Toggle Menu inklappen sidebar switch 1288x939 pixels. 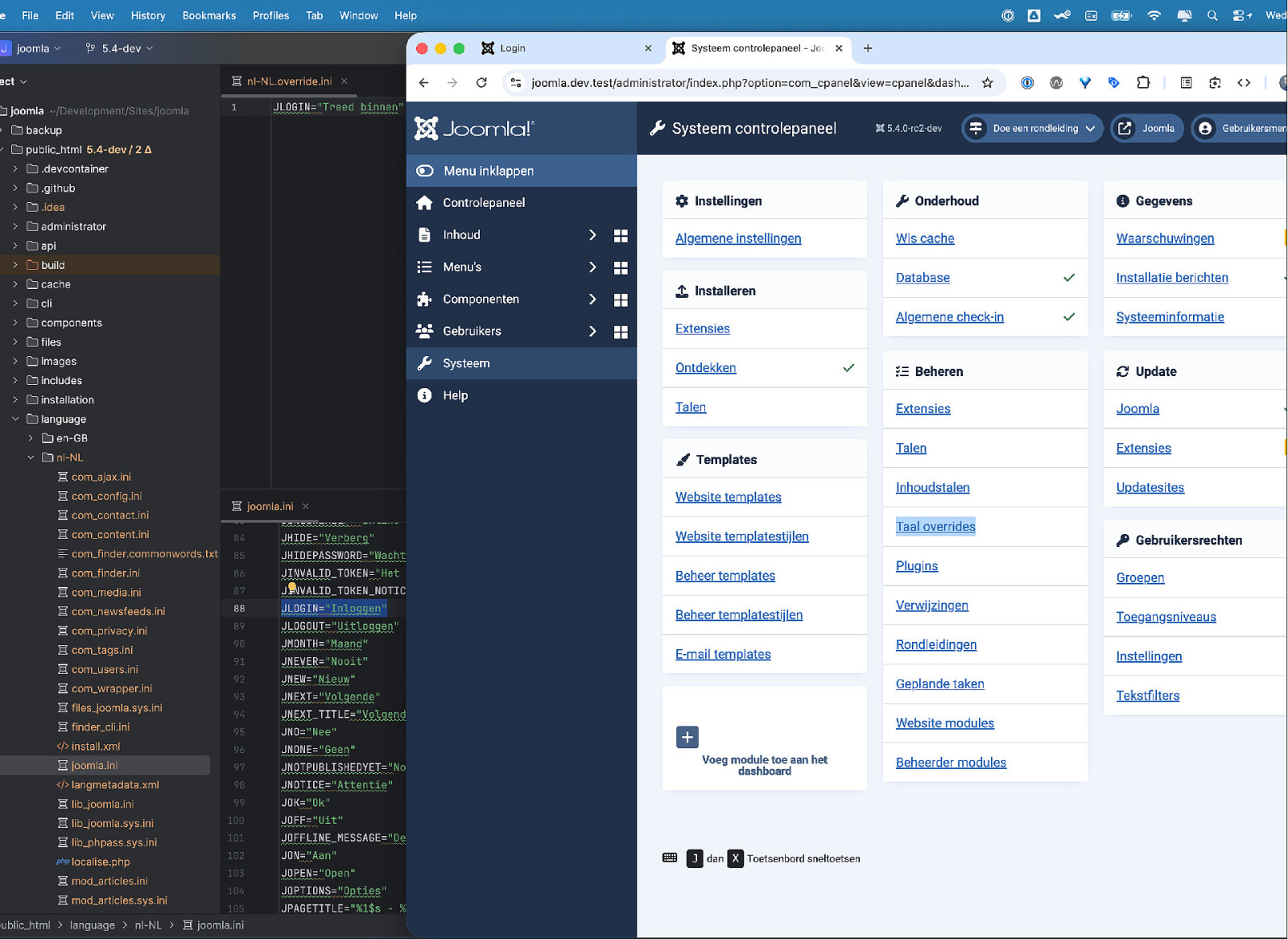tap(425, 171)
